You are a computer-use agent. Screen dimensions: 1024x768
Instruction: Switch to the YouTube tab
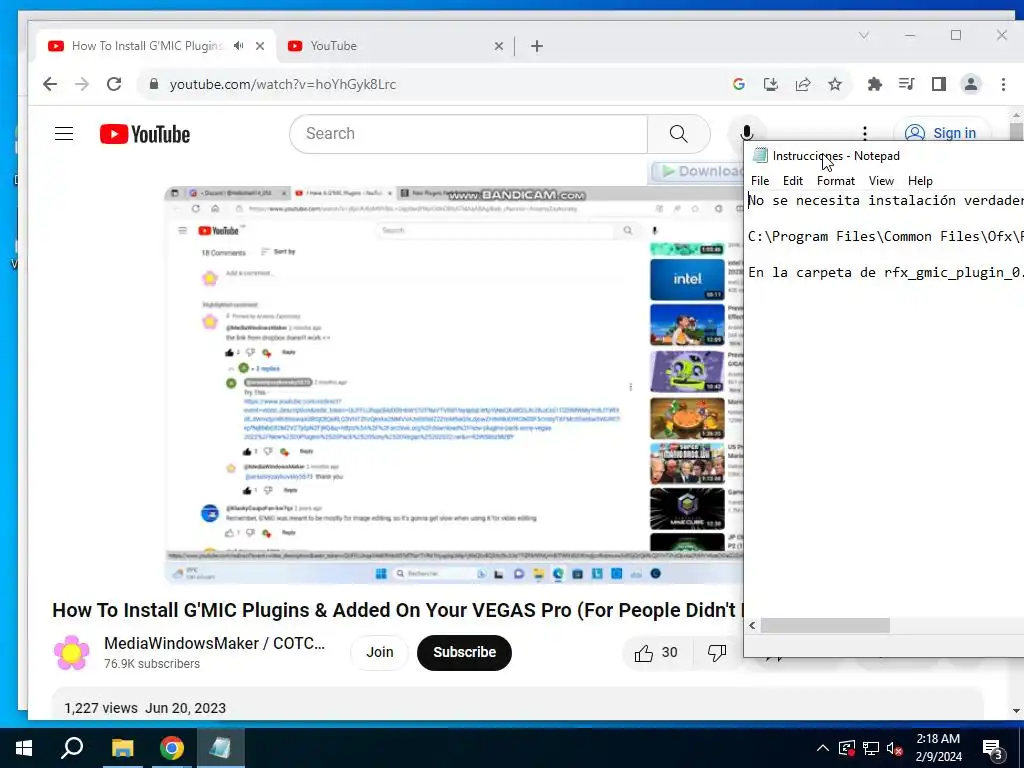392,46
